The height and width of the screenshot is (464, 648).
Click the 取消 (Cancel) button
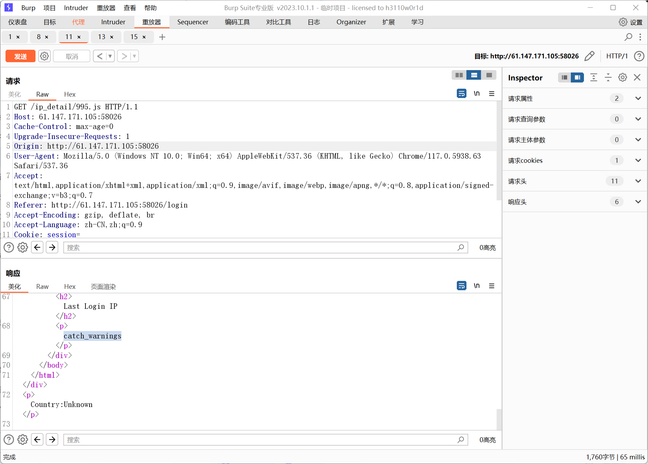[x=71, y=56]
